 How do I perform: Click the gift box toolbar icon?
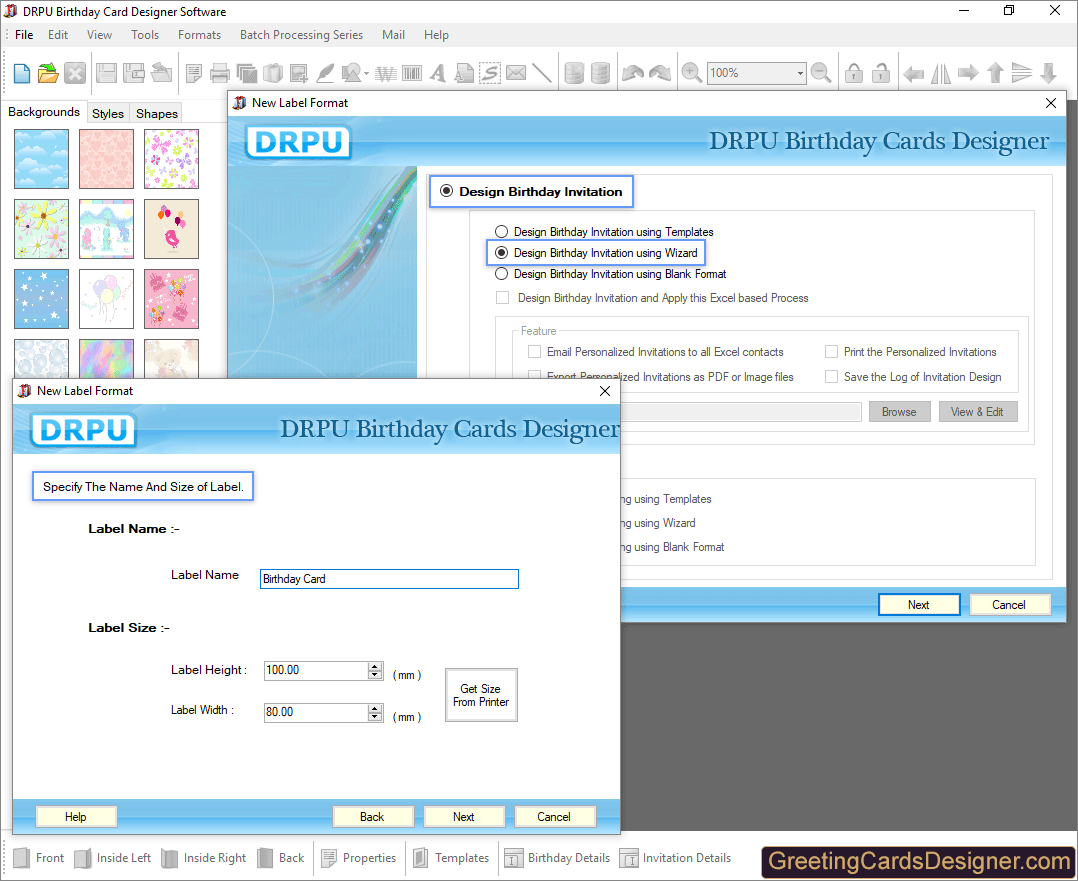(272, 73)
